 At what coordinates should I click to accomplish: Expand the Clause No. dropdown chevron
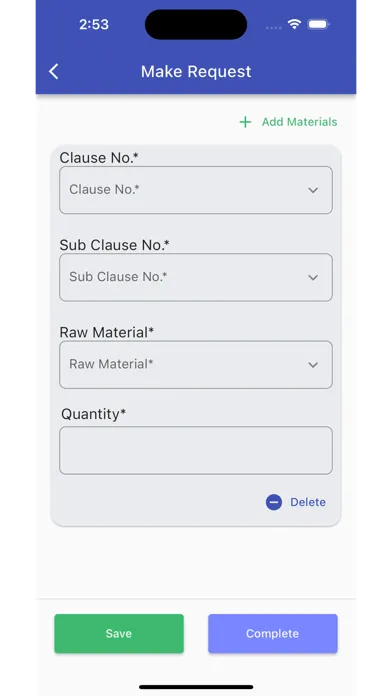[313, 190]
